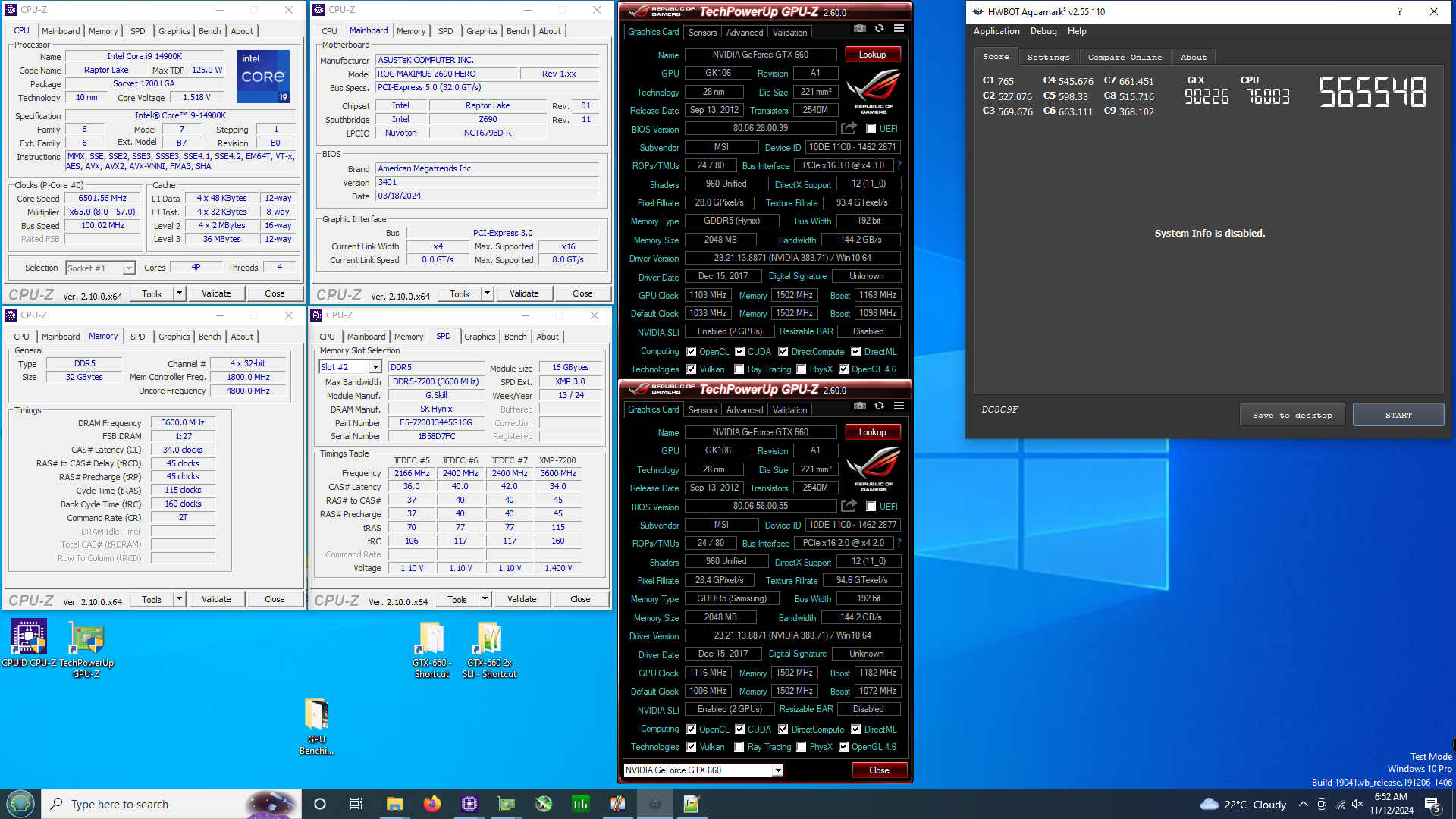
Task: Open File Explorer from taskbar
Action: click(394, 804)
